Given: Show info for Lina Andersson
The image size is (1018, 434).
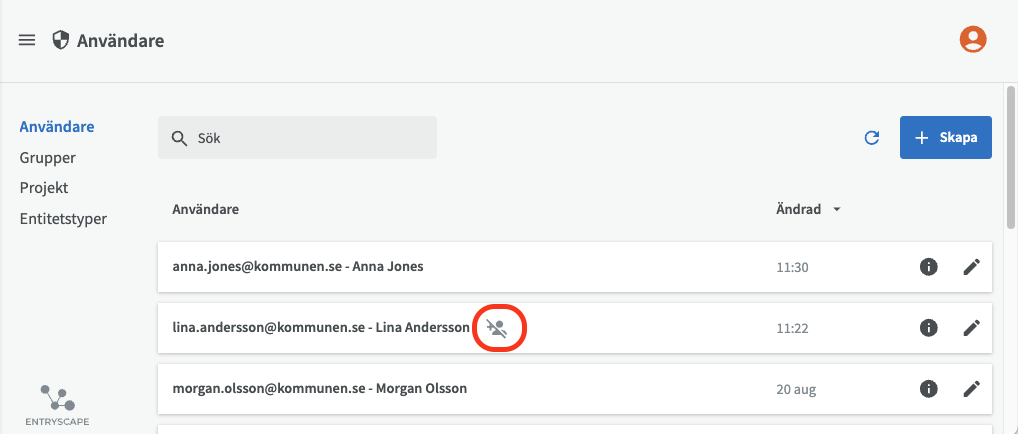Looking at the screenshot, I should point(929,327).
